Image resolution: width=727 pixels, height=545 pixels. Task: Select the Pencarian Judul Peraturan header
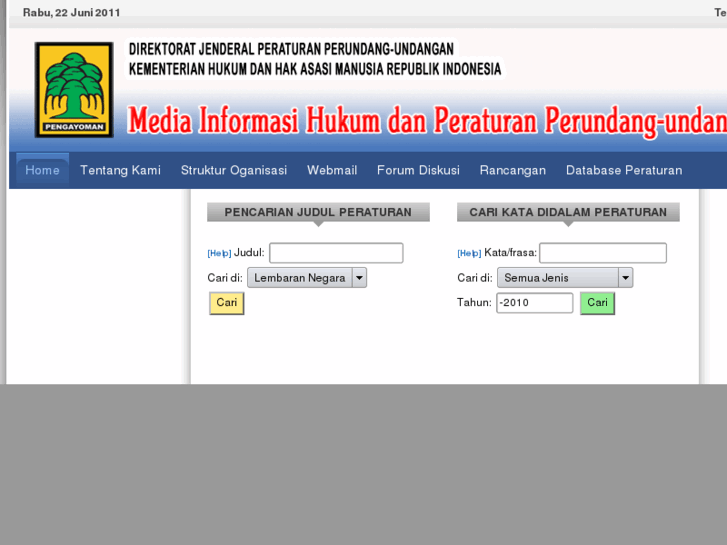pos(318,212)
